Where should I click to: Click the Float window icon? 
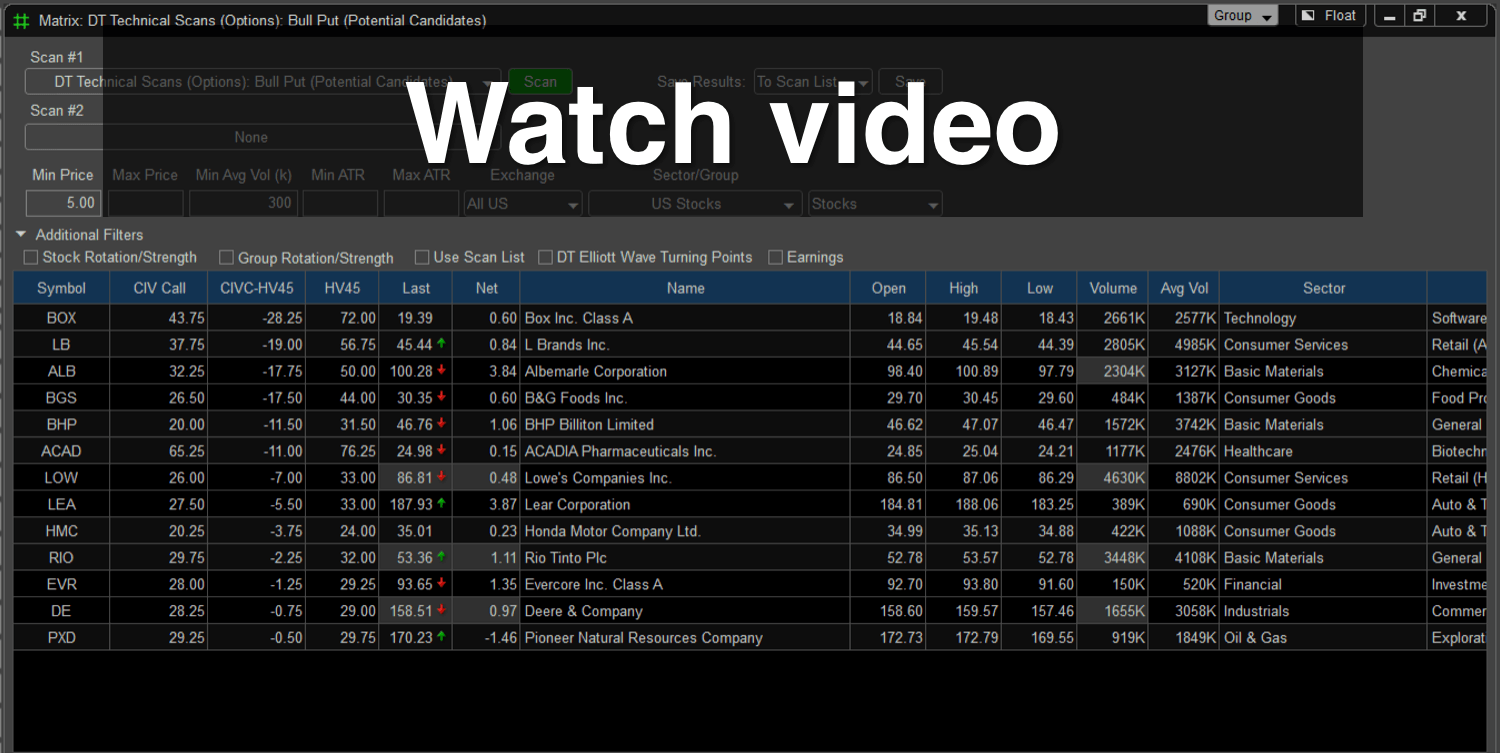(1309, 15)
